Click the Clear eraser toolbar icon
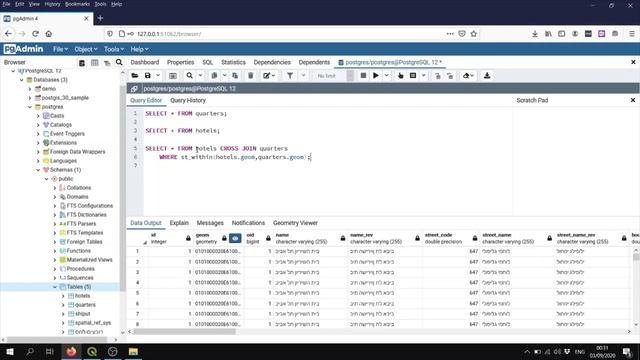640x360 pixels. pyautogui.click(x=468, y=76)
